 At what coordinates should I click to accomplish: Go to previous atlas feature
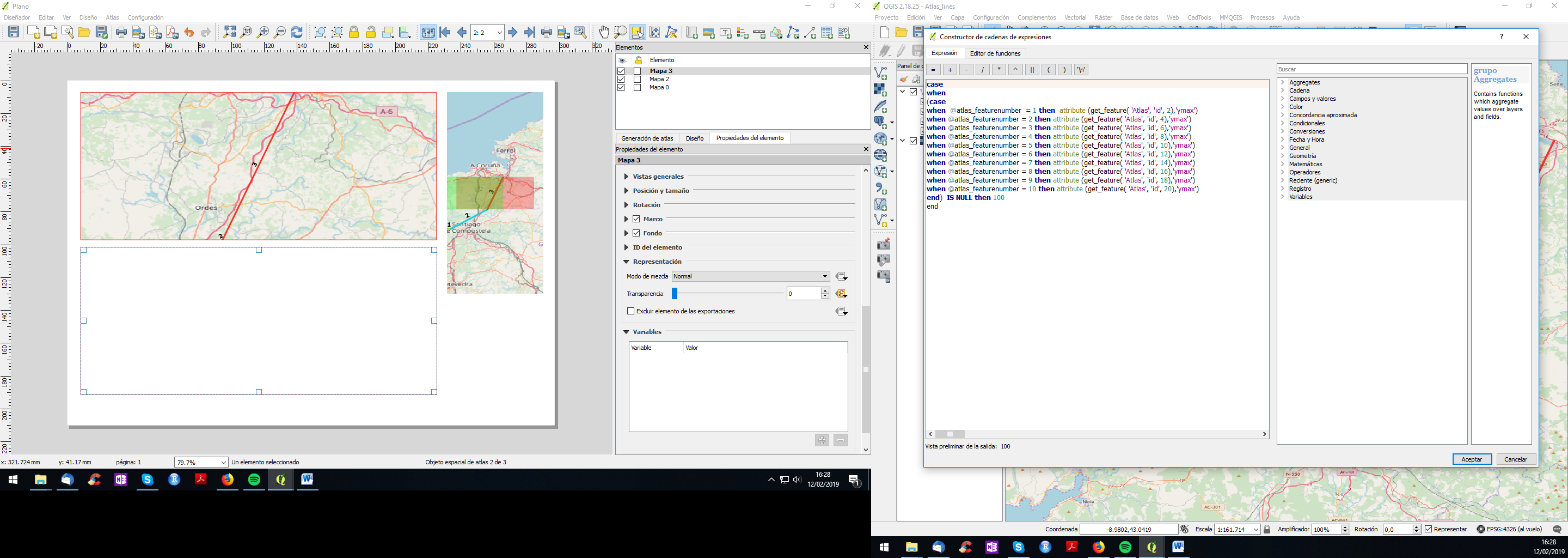pyautogui.click(x=461, y=32)
